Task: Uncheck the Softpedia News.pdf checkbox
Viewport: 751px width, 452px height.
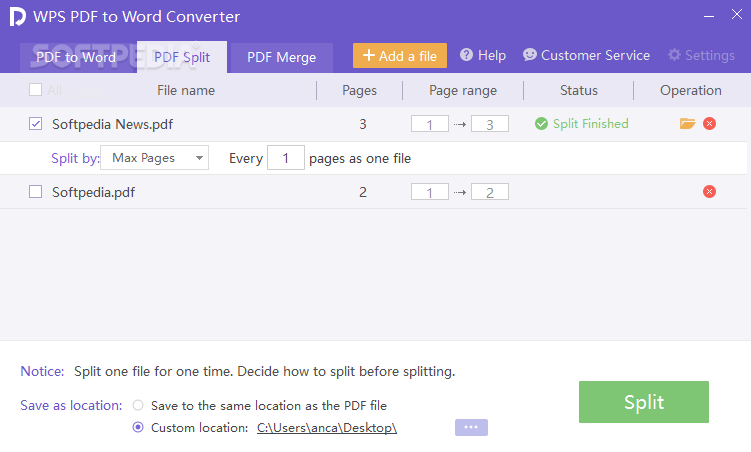Action: (35, 124)
